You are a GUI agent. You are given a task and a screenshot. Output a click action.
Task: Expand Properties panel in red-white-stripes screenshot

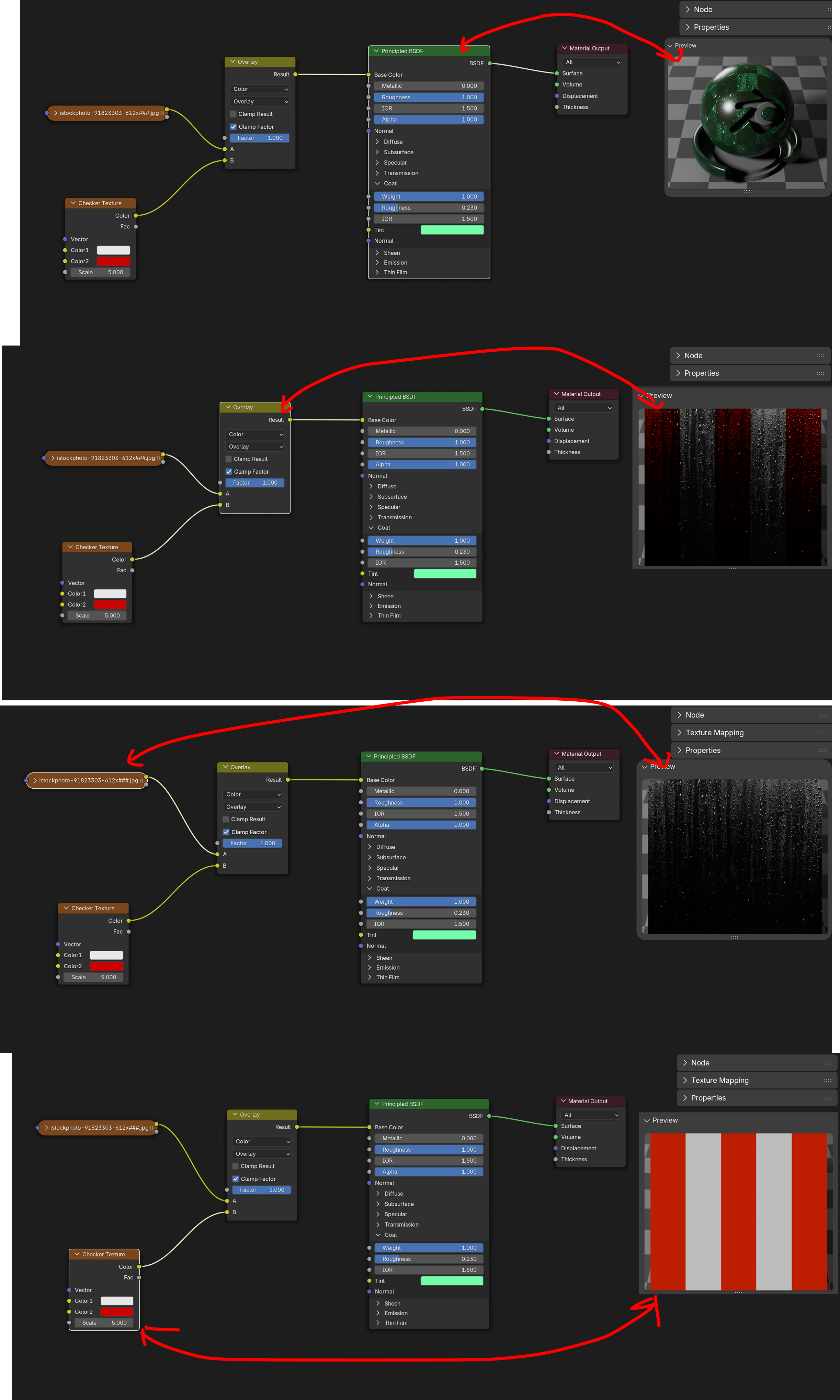(685, 1098)
